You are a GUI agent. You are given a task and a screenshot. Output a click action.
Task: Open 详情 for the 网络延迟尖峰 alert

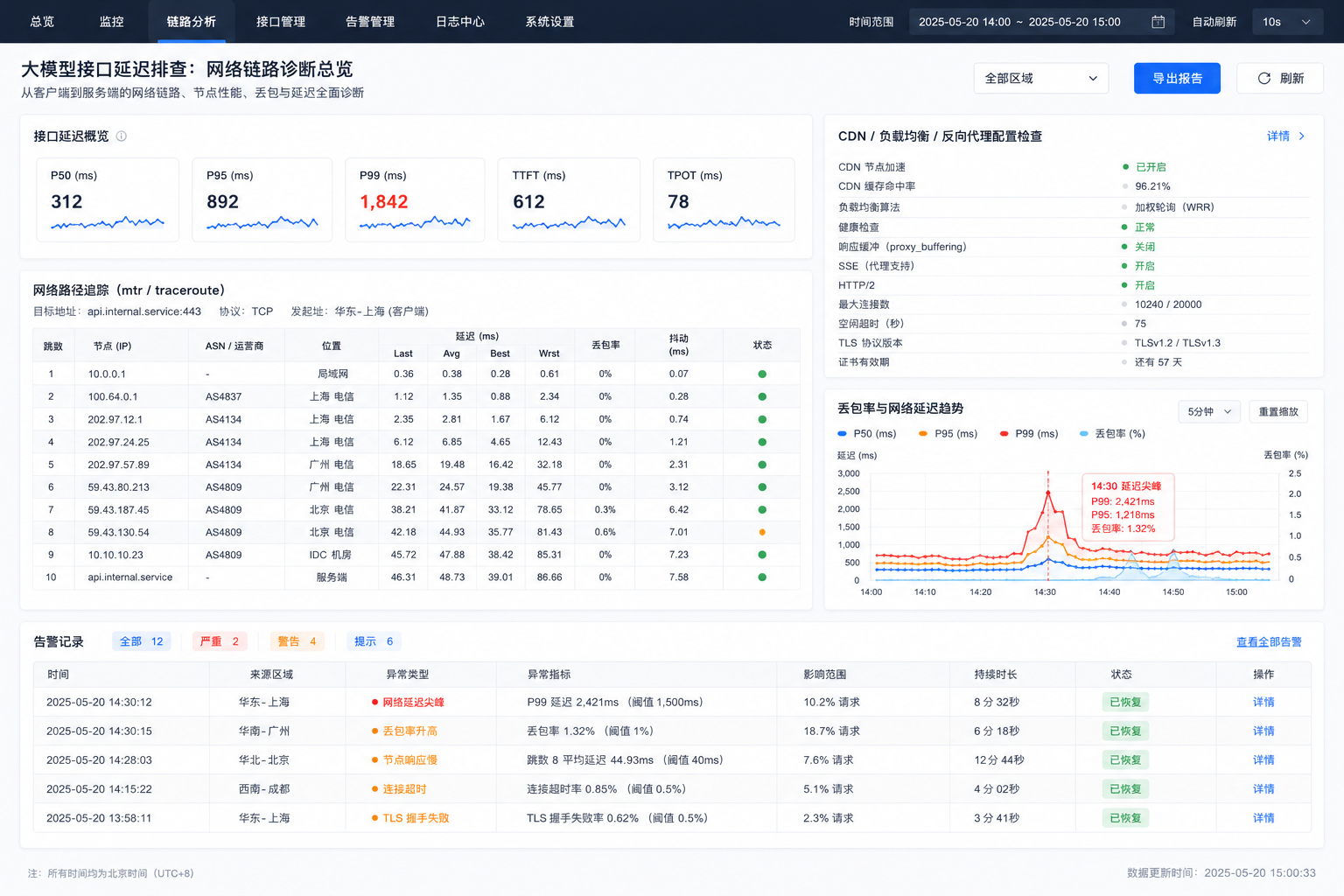1263,702
